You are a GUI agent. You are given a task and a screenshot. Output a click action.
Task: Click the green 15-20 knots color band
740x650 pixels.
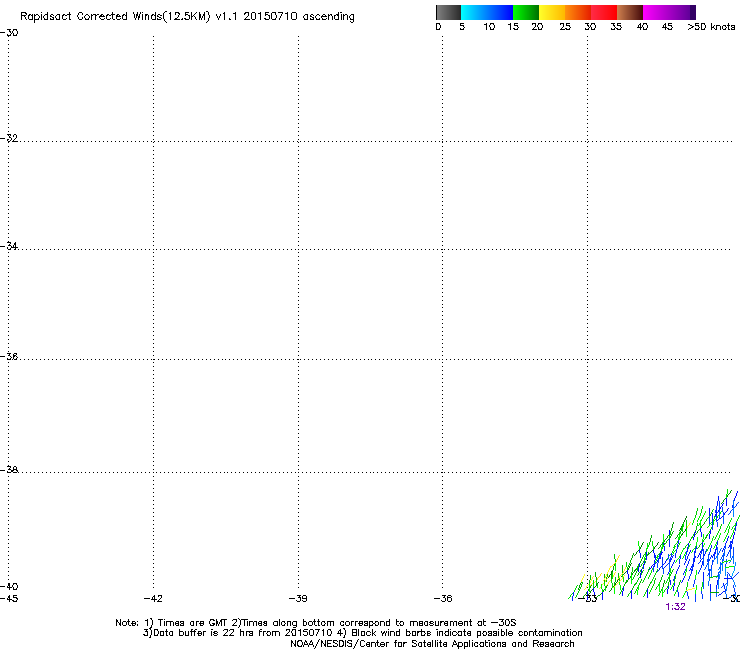click(x=526, y=12)
